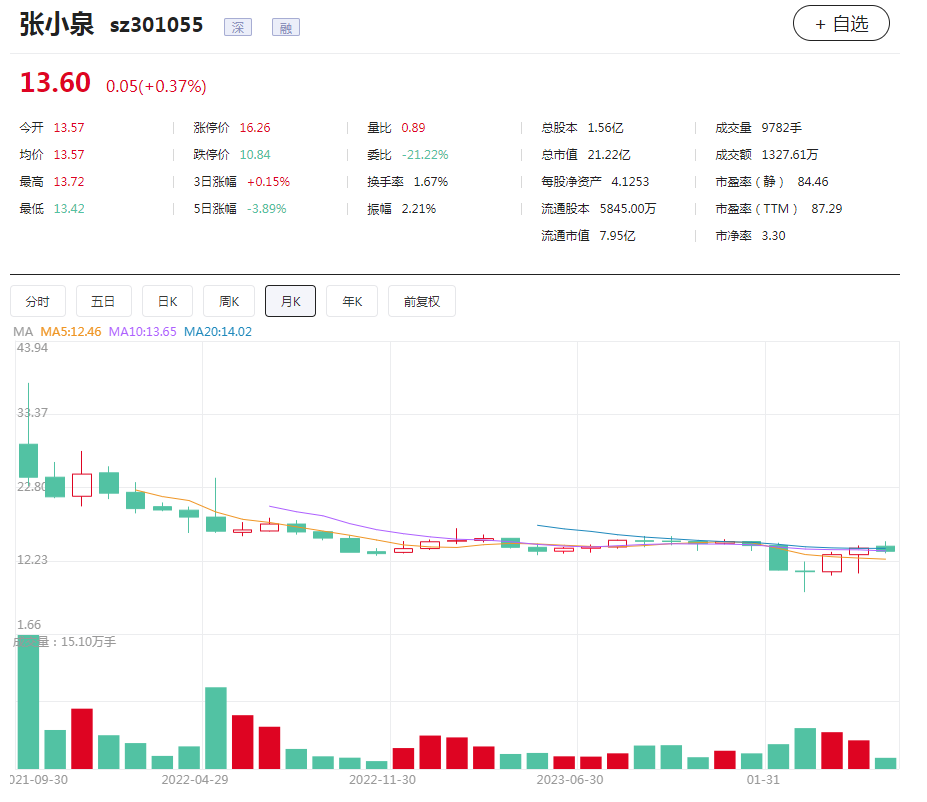Click 流通股本 value 5845.00万
The height and width of the screenshot is (802, 927).
[x=628, y=209]
